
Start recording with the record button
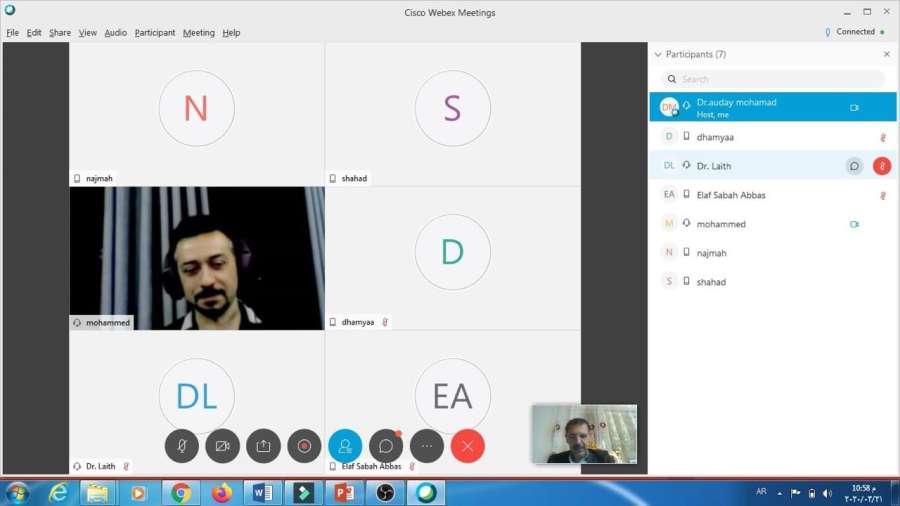click(x=304, y=446)
